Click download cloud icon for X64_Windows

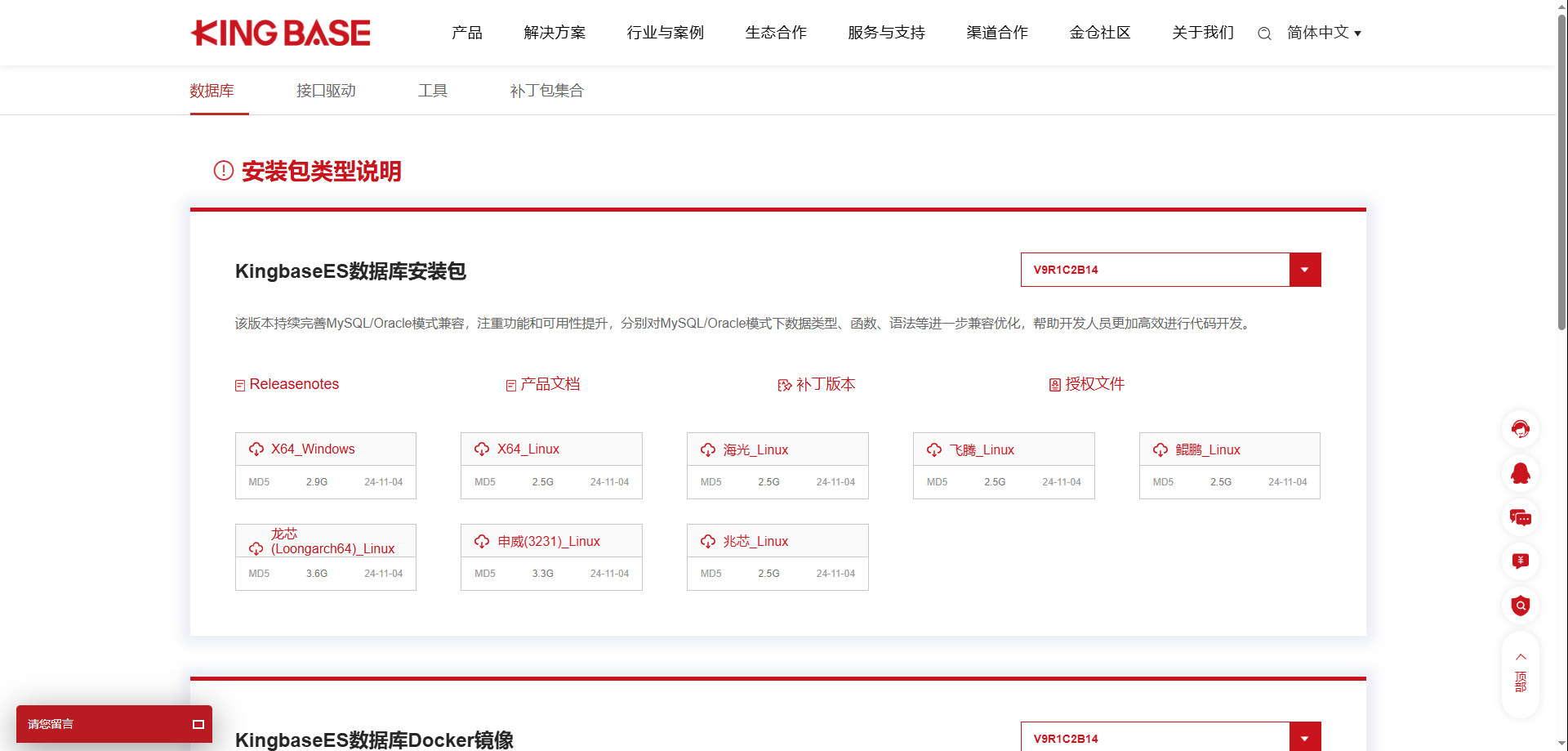(x=256, y=449)
